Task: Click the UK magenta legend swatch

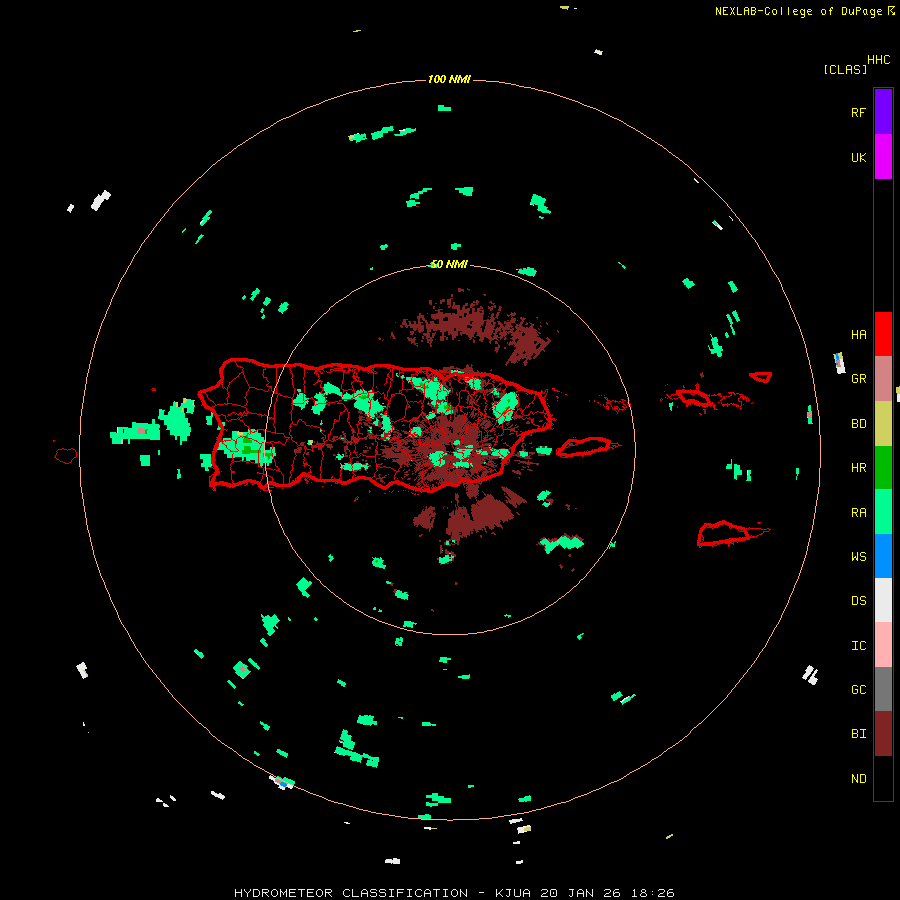Action: pos(883,157)
